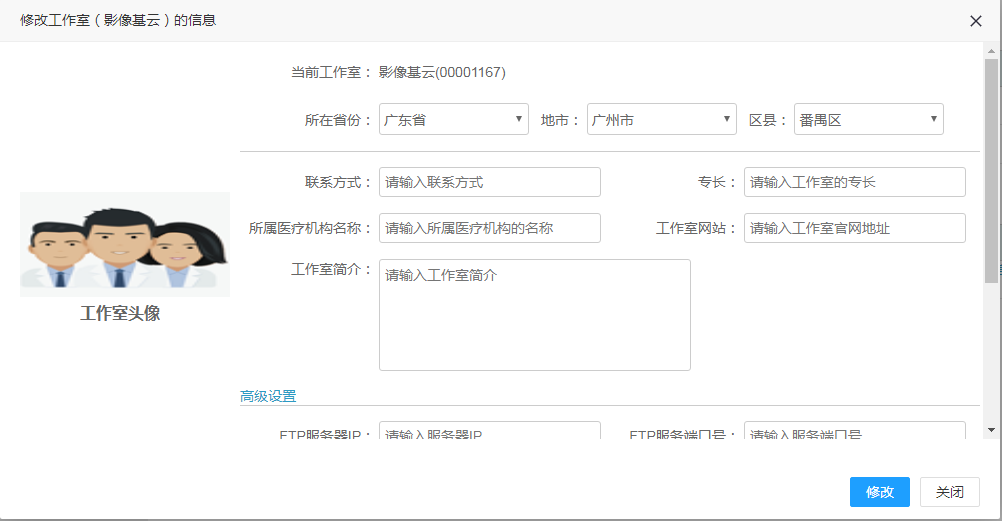The height and width of the screenshot is (521, 1002).
Task: Open the district dropdown showing 番禺区
Action: (x=868, y=120)
